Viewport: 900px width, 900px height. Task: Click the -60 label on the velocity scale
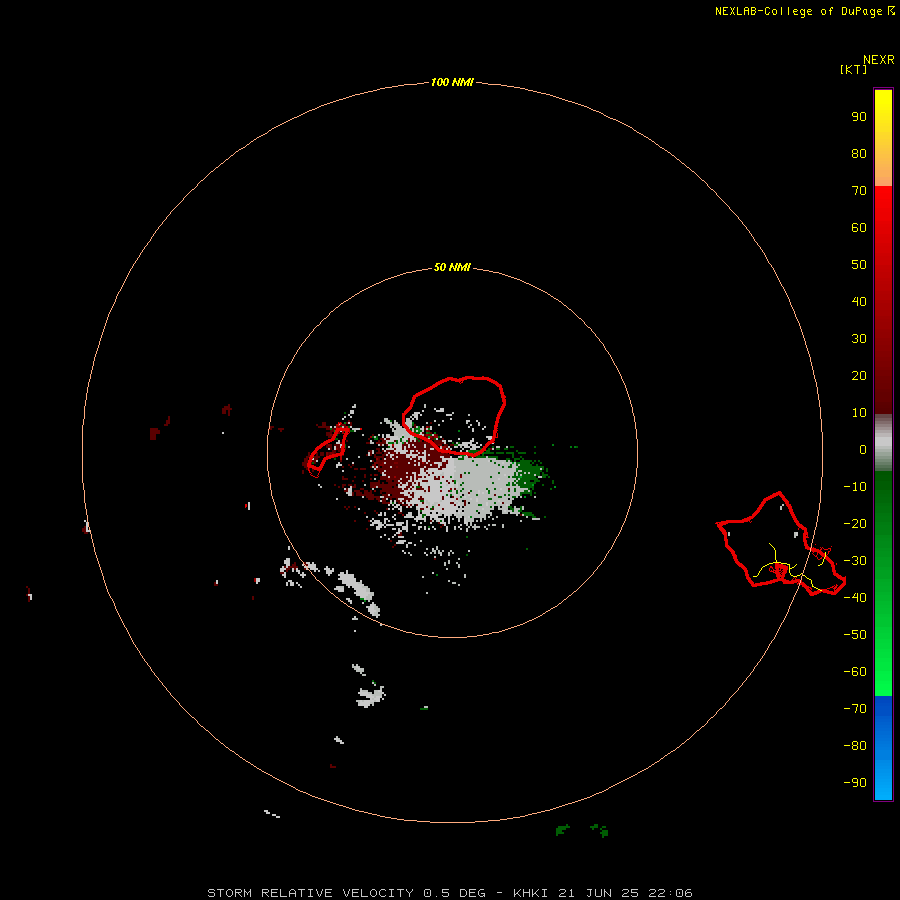[855, 672]
